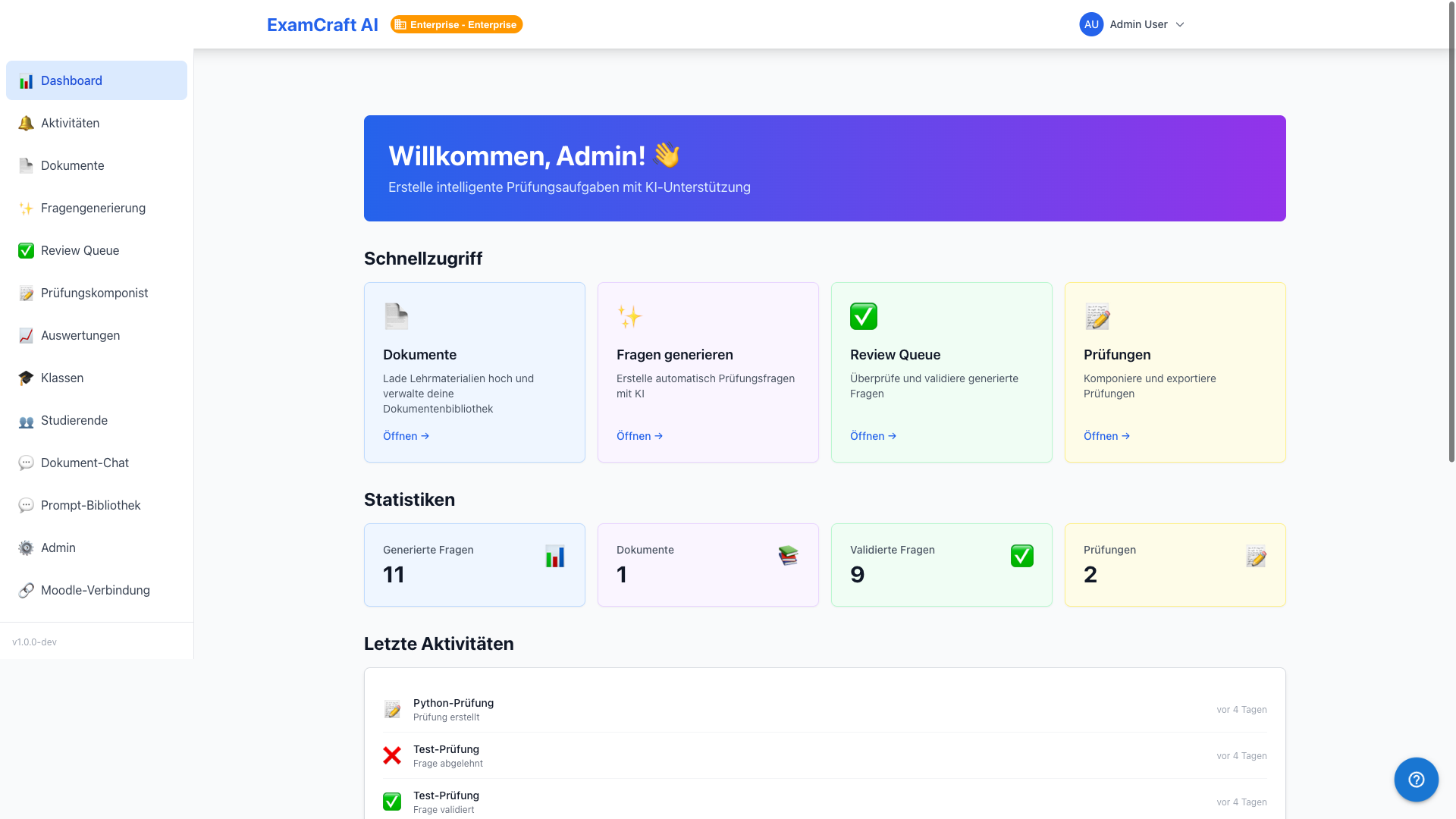Screen dimensions: 1456x819
Task: Click the Klassen graduation cap icon
Action: 26,378
